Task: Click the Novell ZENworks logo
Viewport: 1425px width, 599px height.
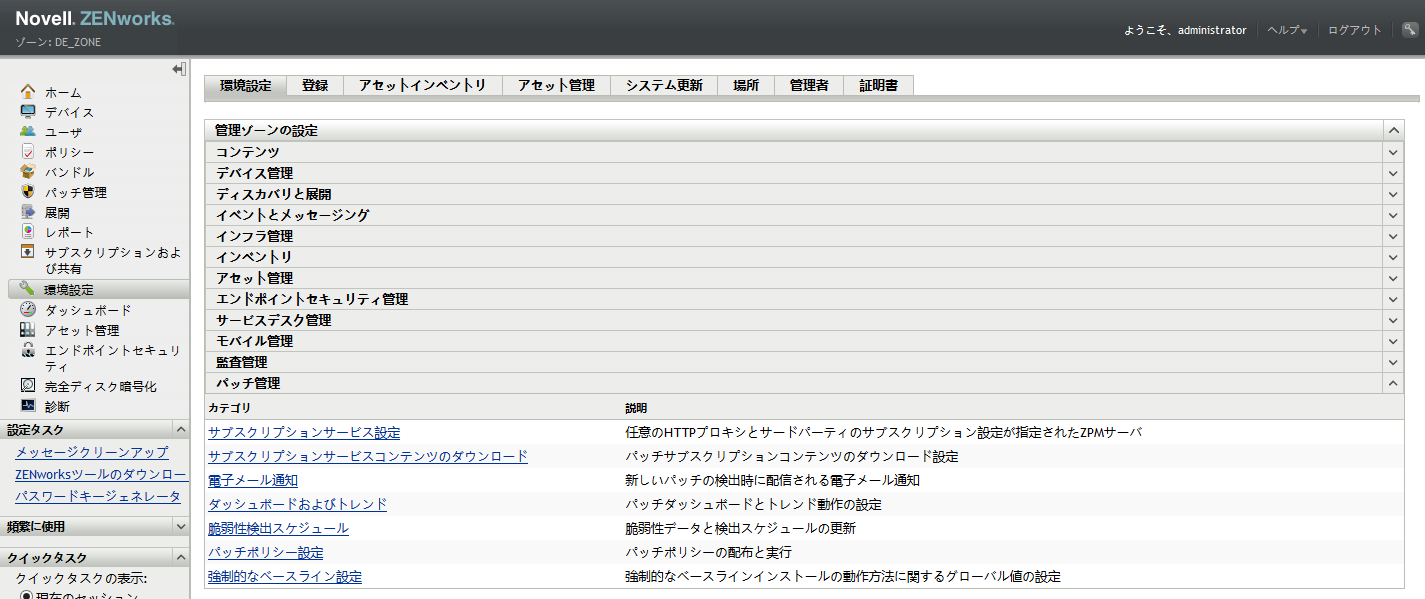Action: [95, 20]
